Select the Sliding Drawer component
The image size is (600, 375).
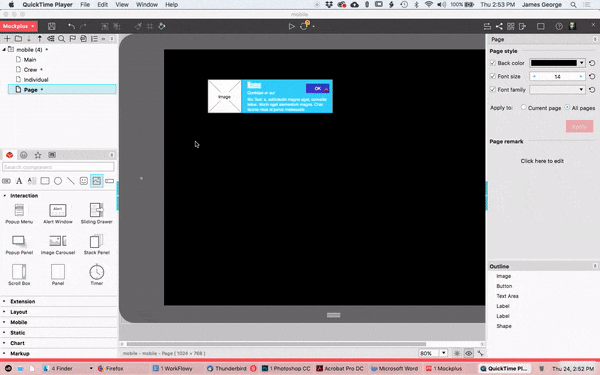[x=96, y=214]
